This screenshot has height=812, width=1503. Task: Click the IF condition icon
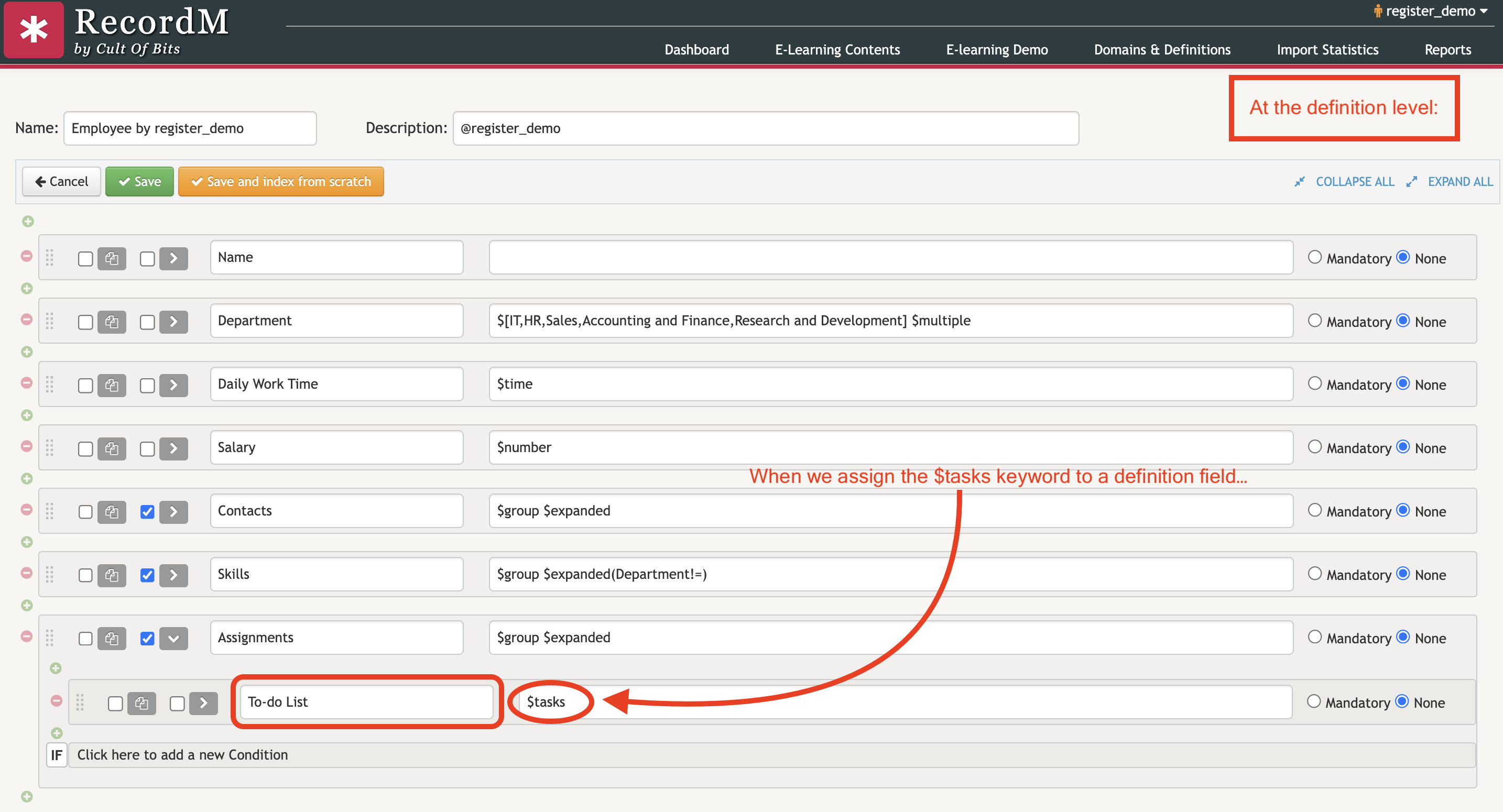click(57, 755)
